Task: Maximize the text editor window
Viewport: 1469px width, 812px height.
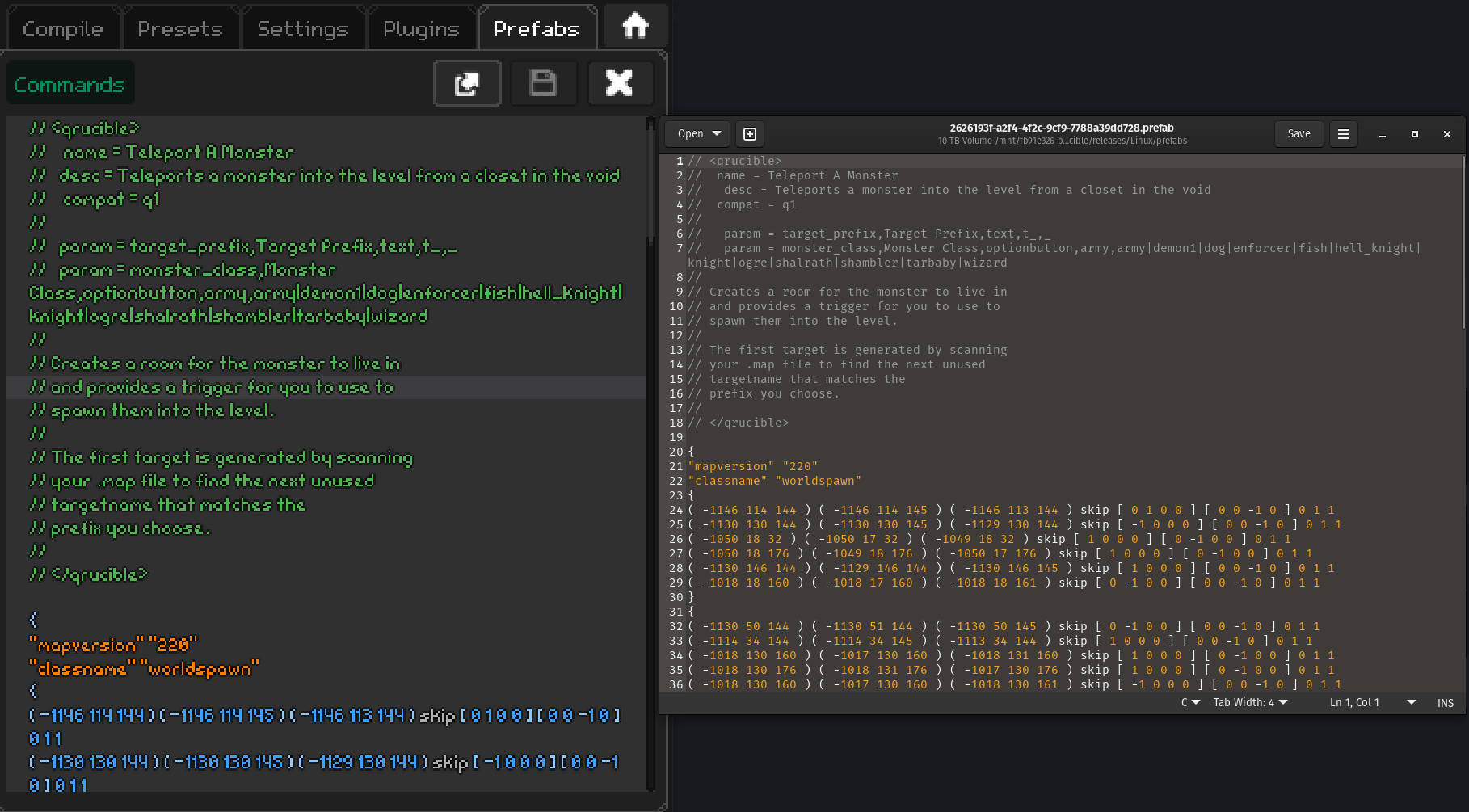Action: [1415, 134]
